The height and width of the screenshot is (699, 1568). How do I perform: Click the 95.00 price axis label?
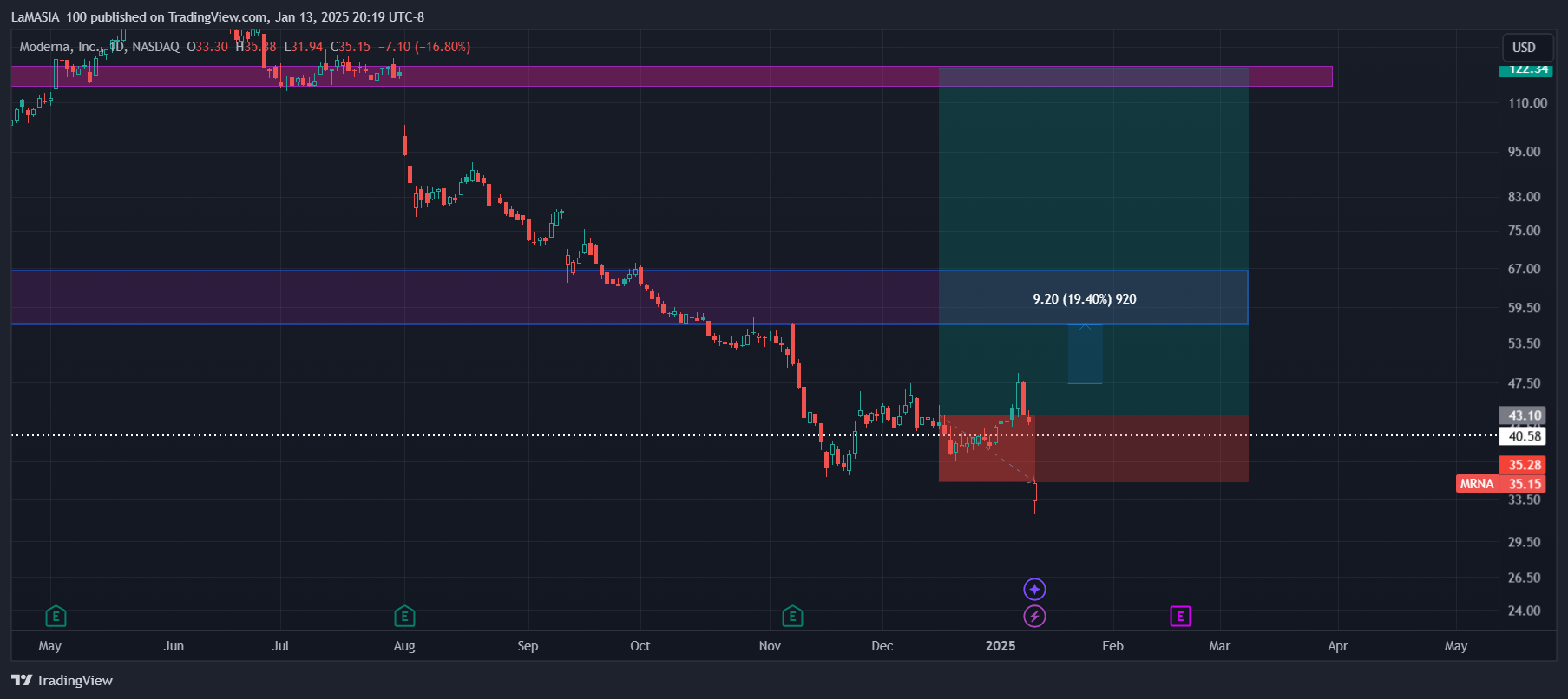[1525, 152]
